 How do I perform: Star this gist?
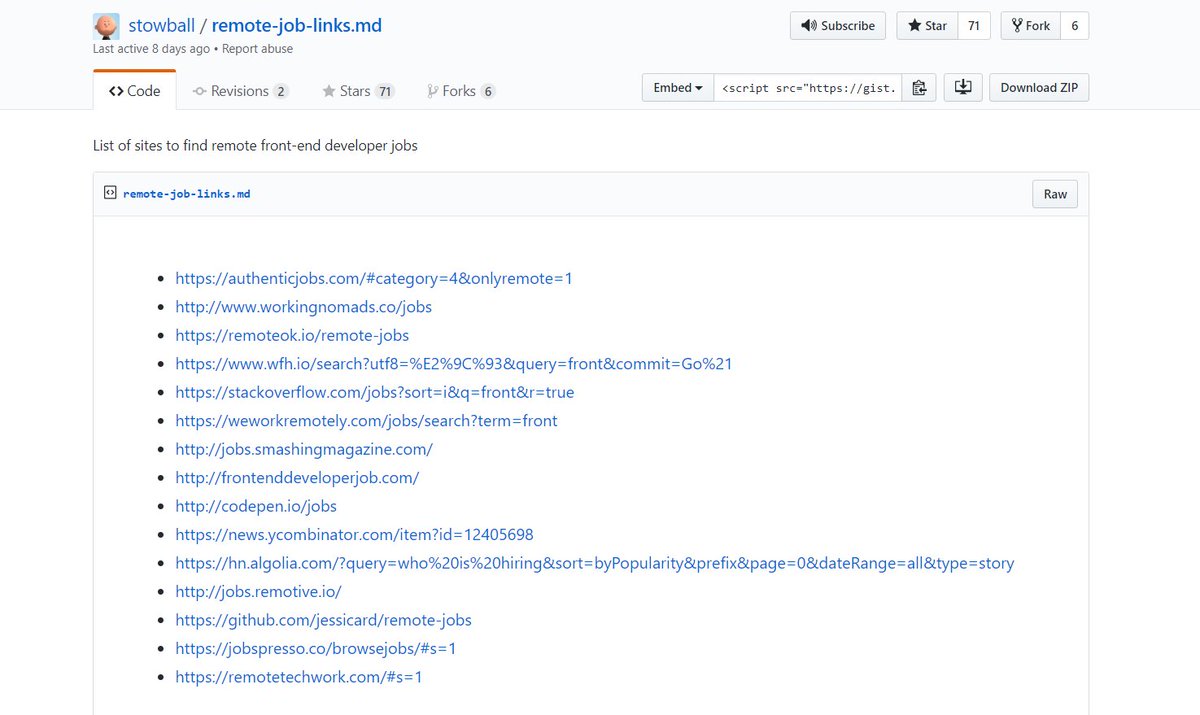[927, 26]
